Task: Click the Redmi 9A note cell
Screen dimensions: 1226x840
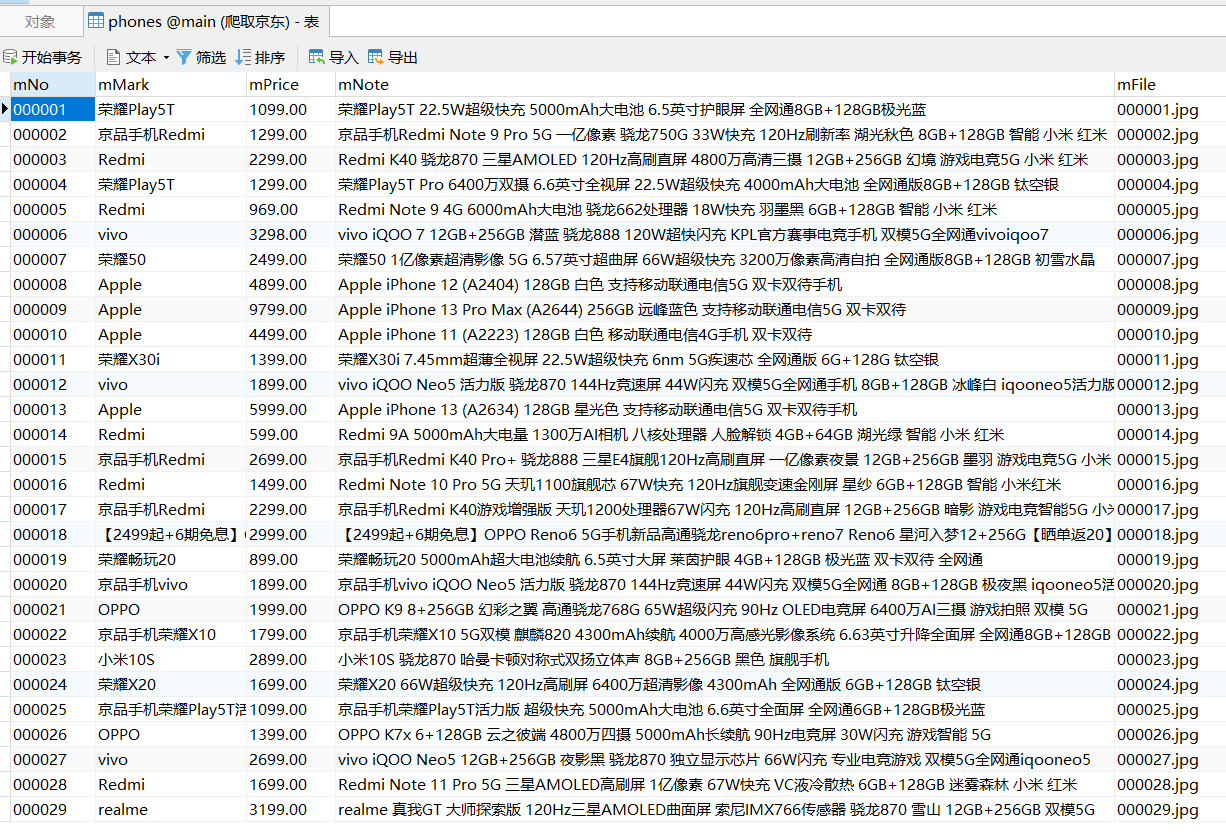Action: (x=725, y=434)
